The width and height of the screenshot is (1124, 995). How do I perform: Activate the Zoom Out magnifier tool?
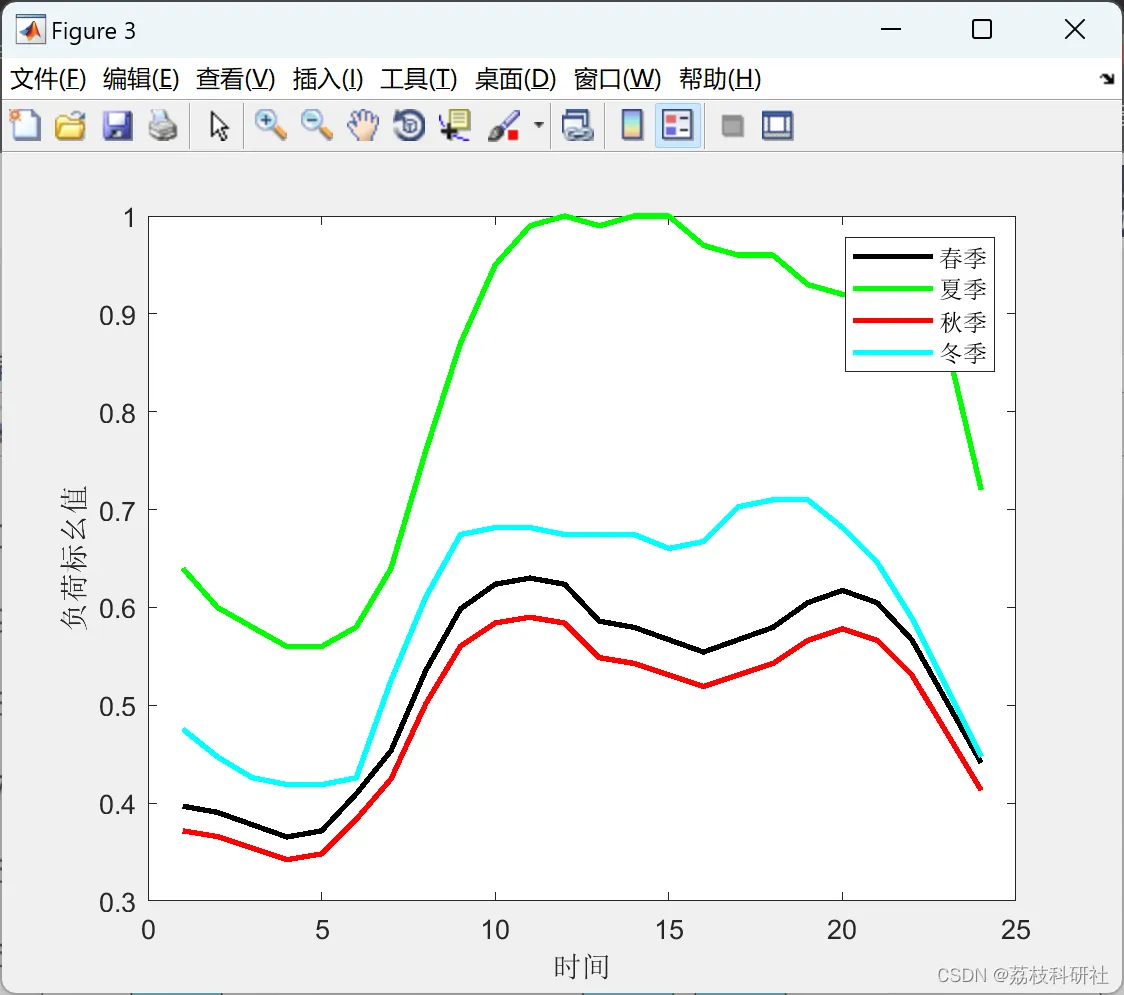click(x=316, y=125)
